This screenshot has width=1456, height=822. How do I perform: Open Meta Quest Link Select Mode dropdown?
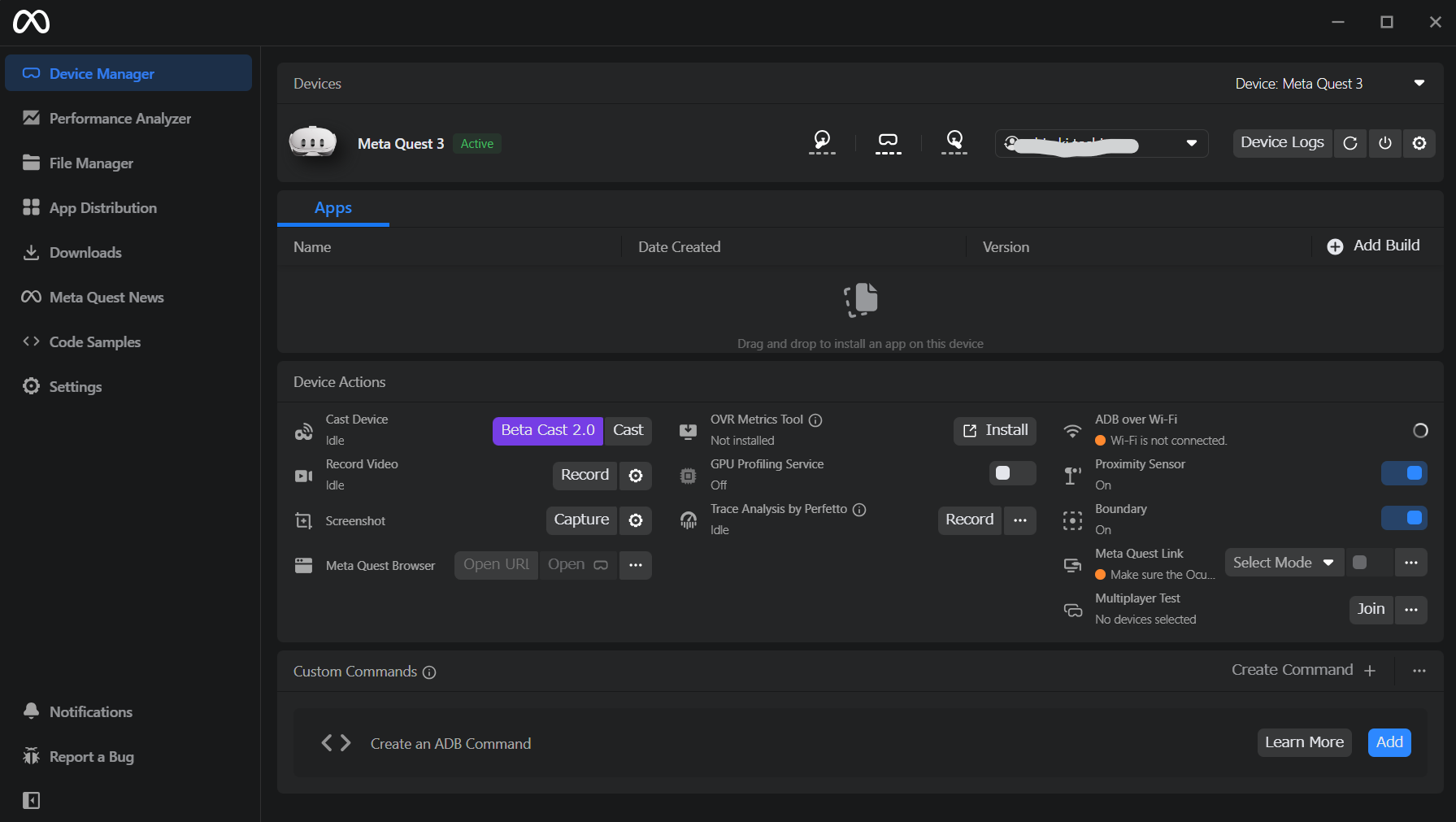point(1283,563)
